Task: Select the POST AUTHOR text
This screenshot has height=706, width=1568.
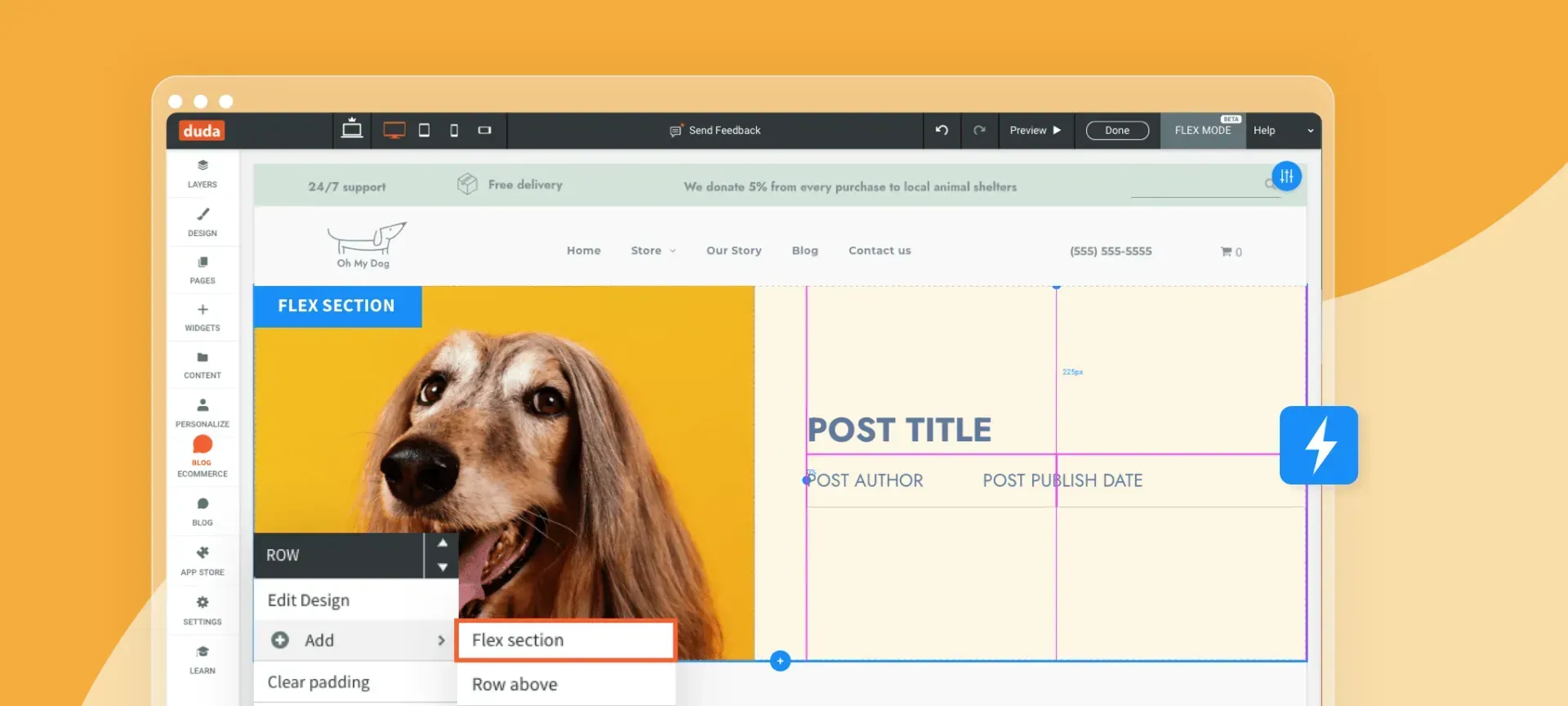Action: [x=866, y=480]
